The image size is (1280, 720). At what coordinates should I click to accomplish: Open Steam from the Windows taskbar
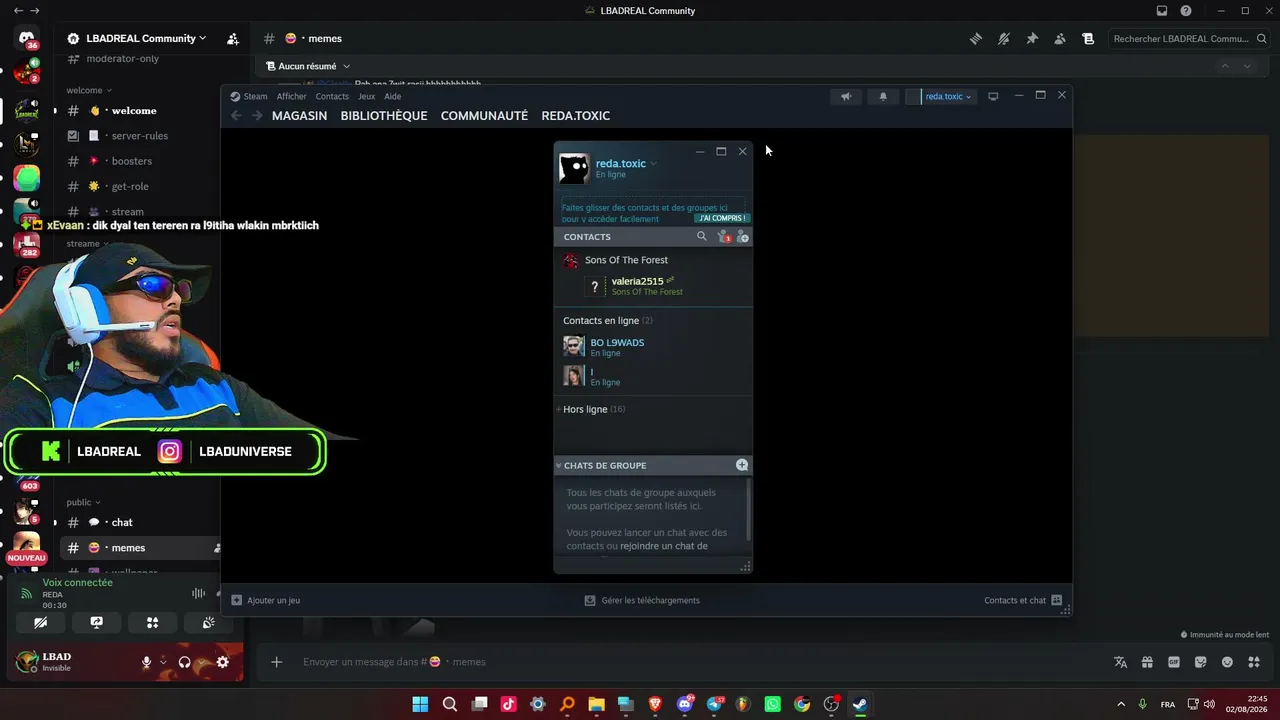click(860, 704)
